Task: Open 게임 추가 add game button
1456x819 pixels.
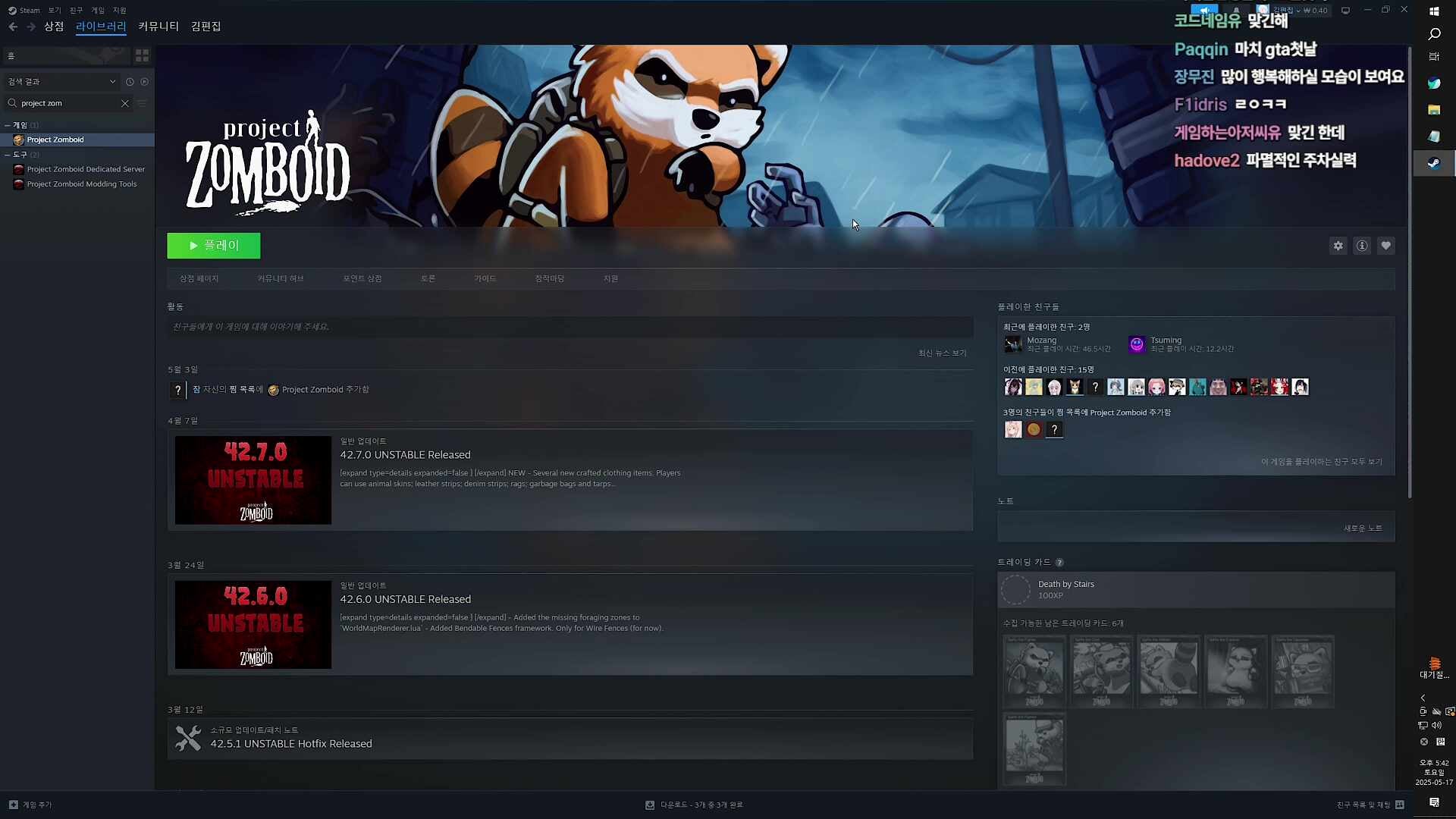Action: [30, 805]
